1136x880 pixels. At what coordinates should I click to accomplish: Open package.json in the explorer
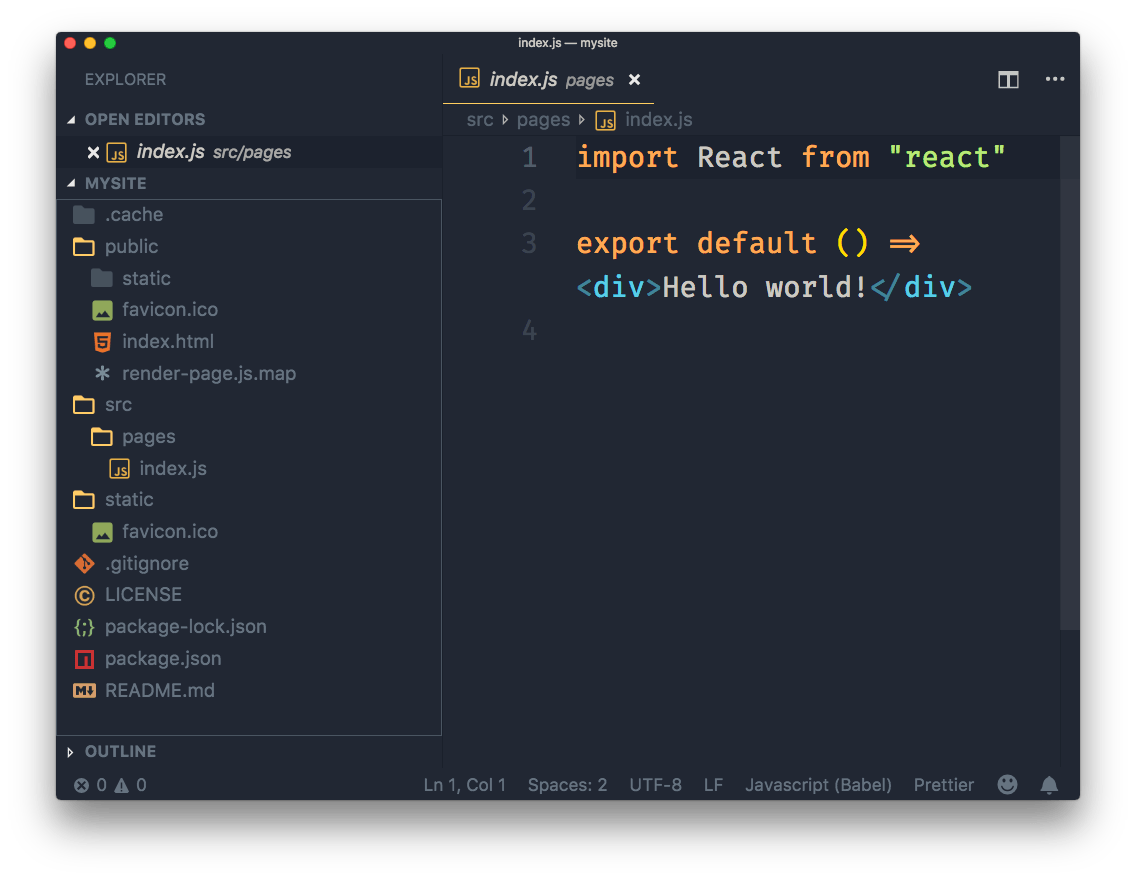[x=162, y=658]
